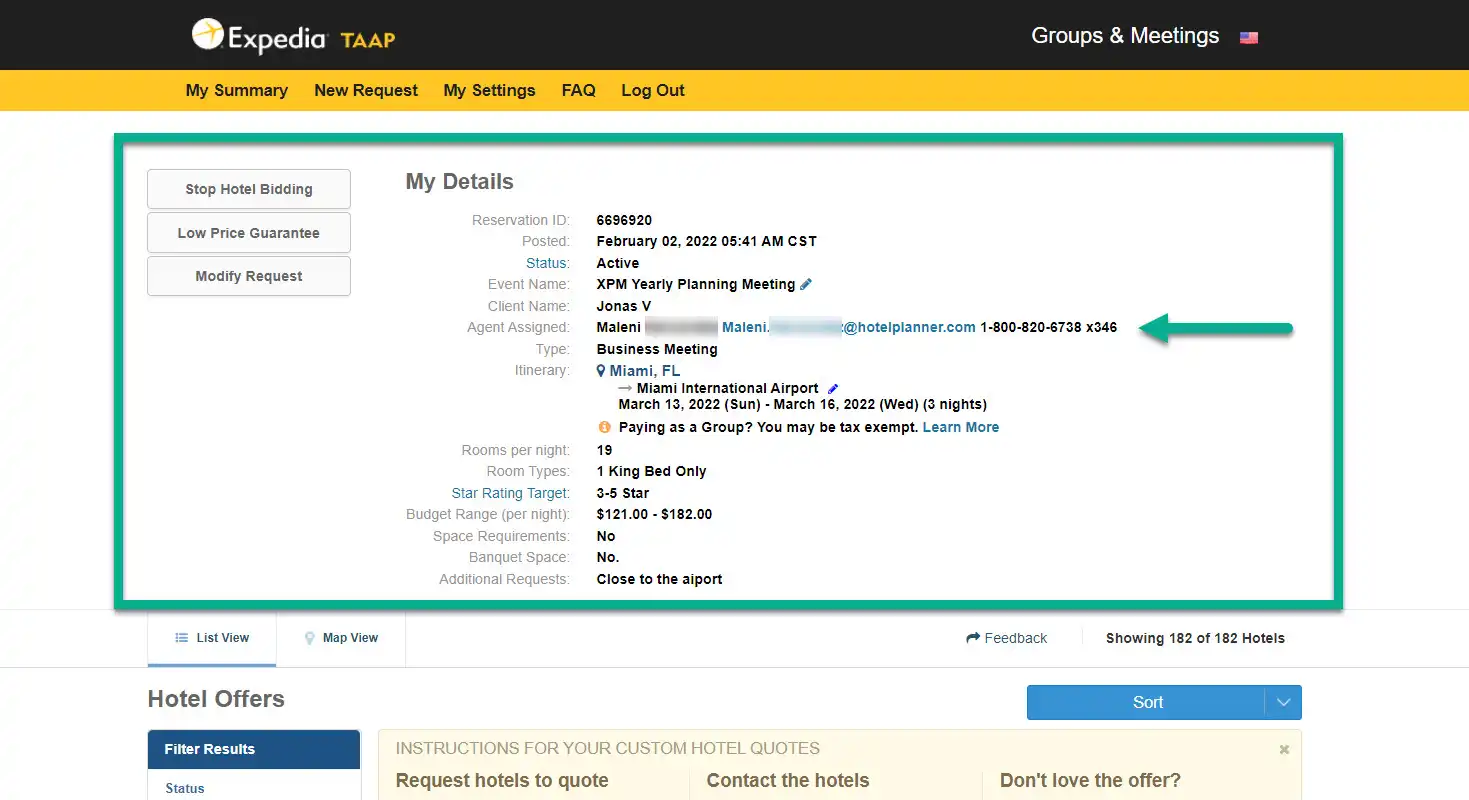Click the My Details heading
The height and width of the screenshot is (800, 1469).
tap(460, 182)
